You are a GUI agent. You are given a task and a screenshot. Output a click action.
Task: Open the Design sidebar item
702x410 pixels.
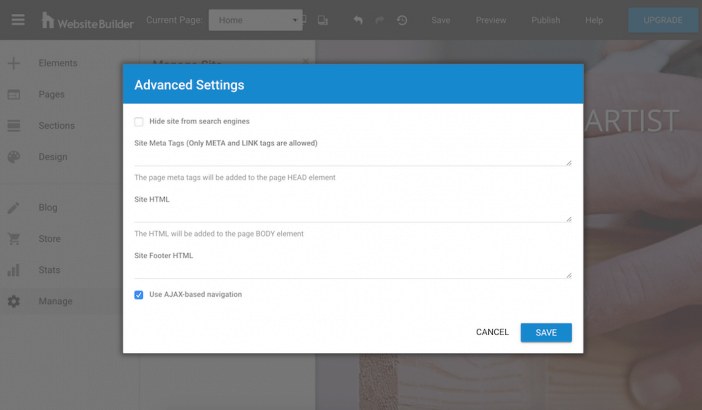pos(53,157)
